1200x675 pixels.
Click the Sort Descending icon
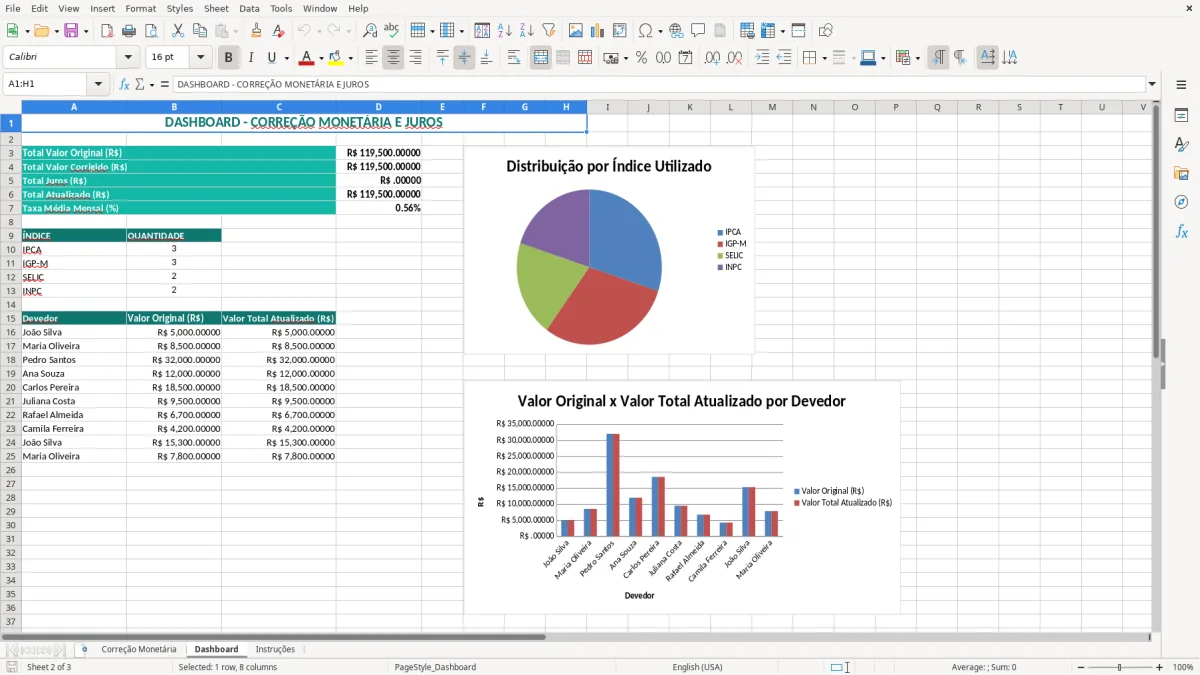(526, 31)
